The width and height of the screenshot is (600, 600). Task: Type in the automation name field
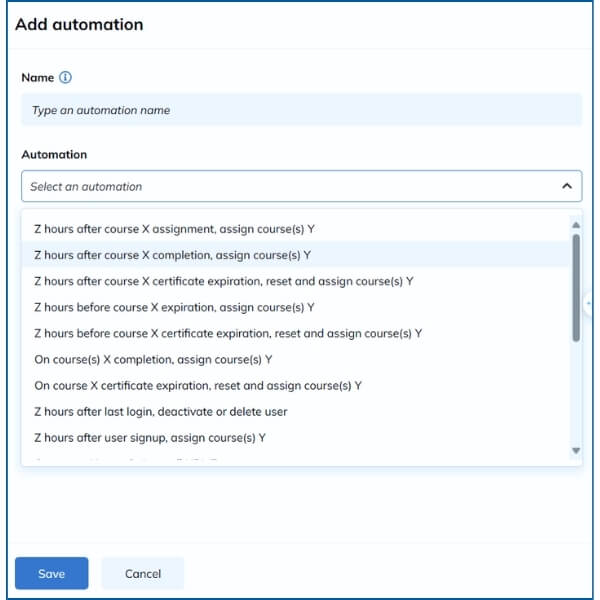point(300,110)
